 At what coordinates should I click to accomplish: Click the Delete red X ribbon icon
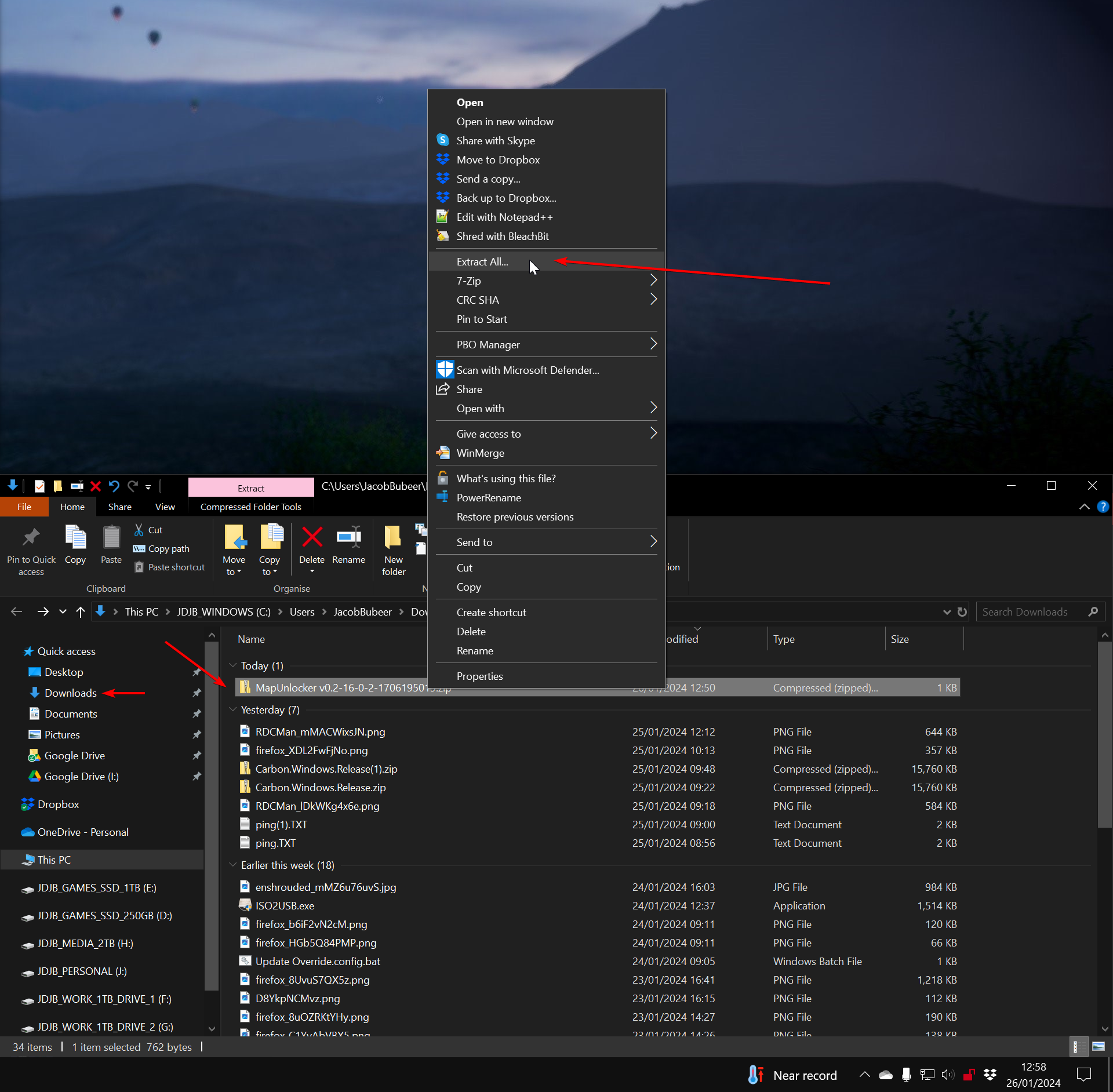point(312,538)
